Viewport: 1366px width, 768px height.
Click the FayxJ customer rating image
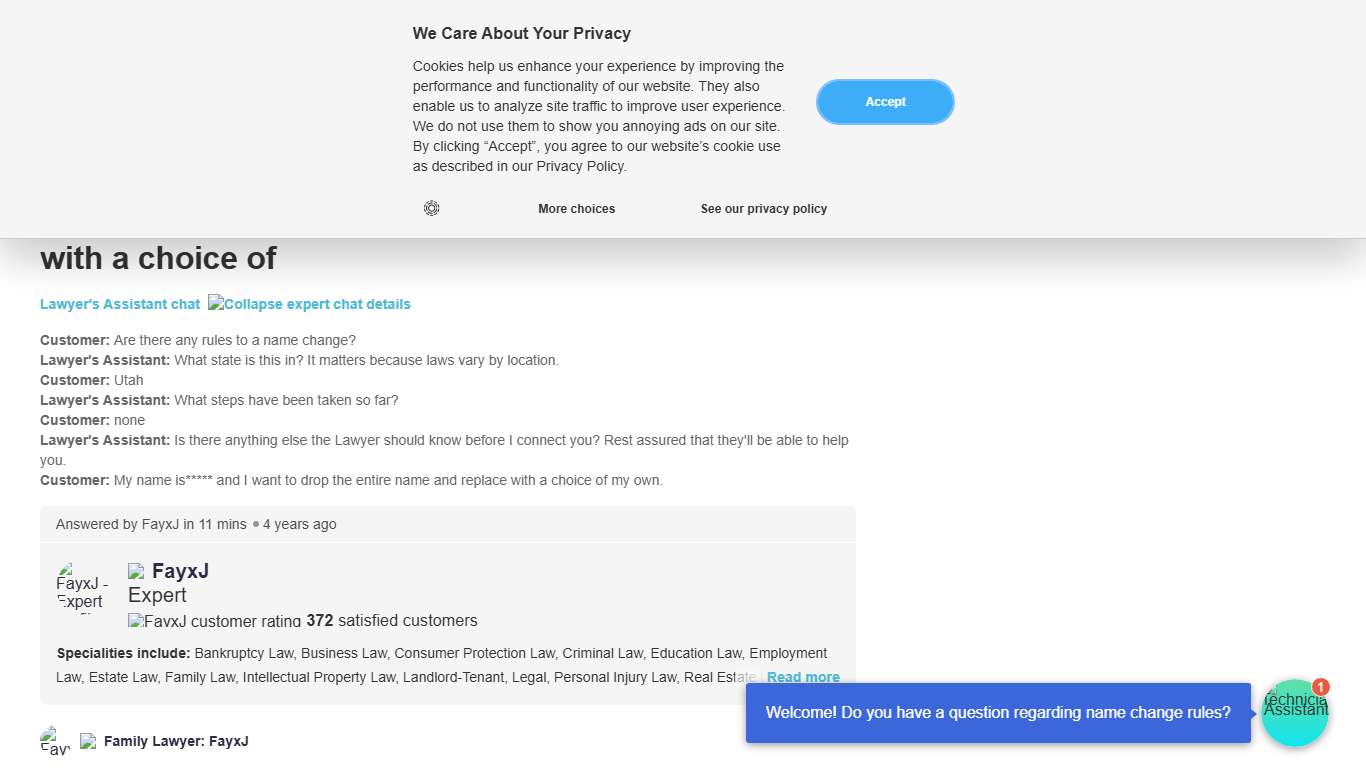214,621
